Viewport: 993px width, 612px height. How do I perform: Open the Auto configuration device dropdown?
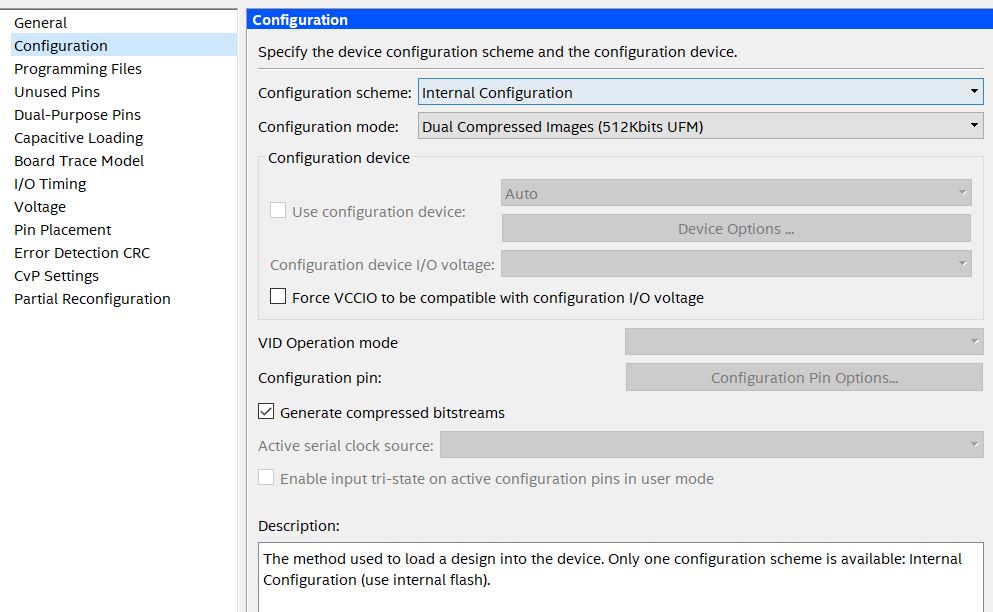736,193
